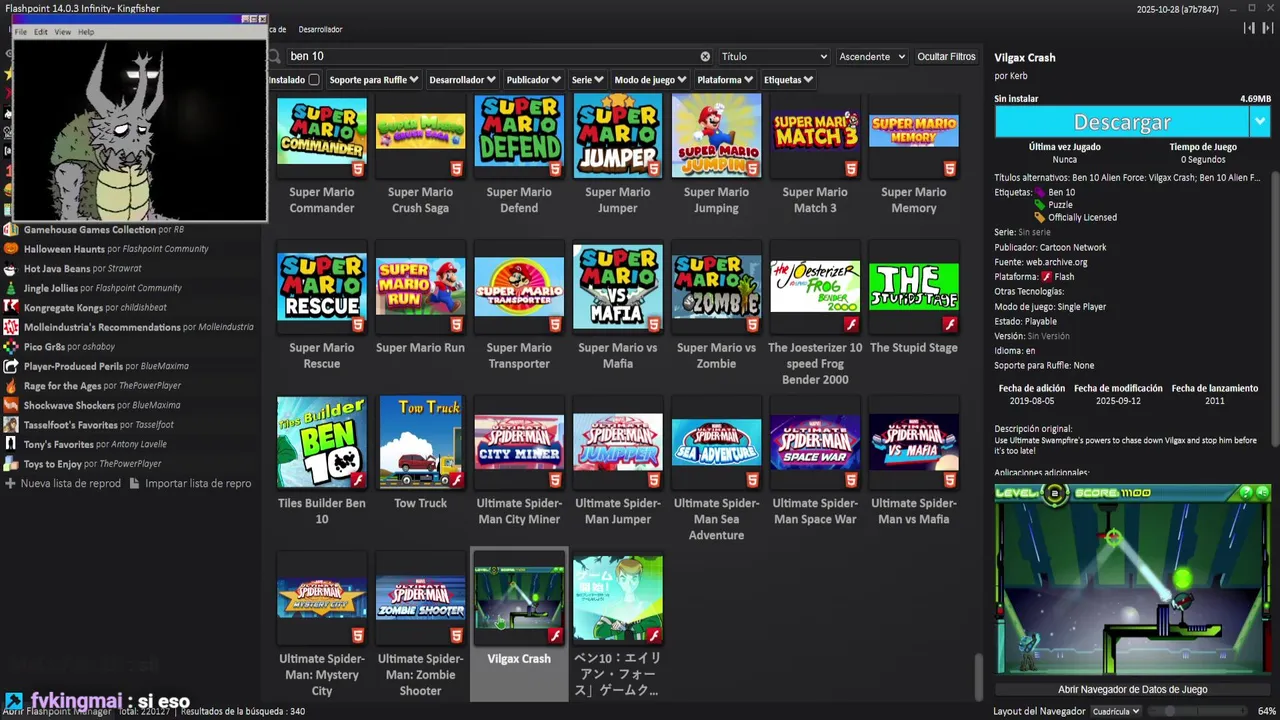Screen dimensions: 1280x720
Task: Click the game grid vertical scrollbar
Action: pos(979,676)
